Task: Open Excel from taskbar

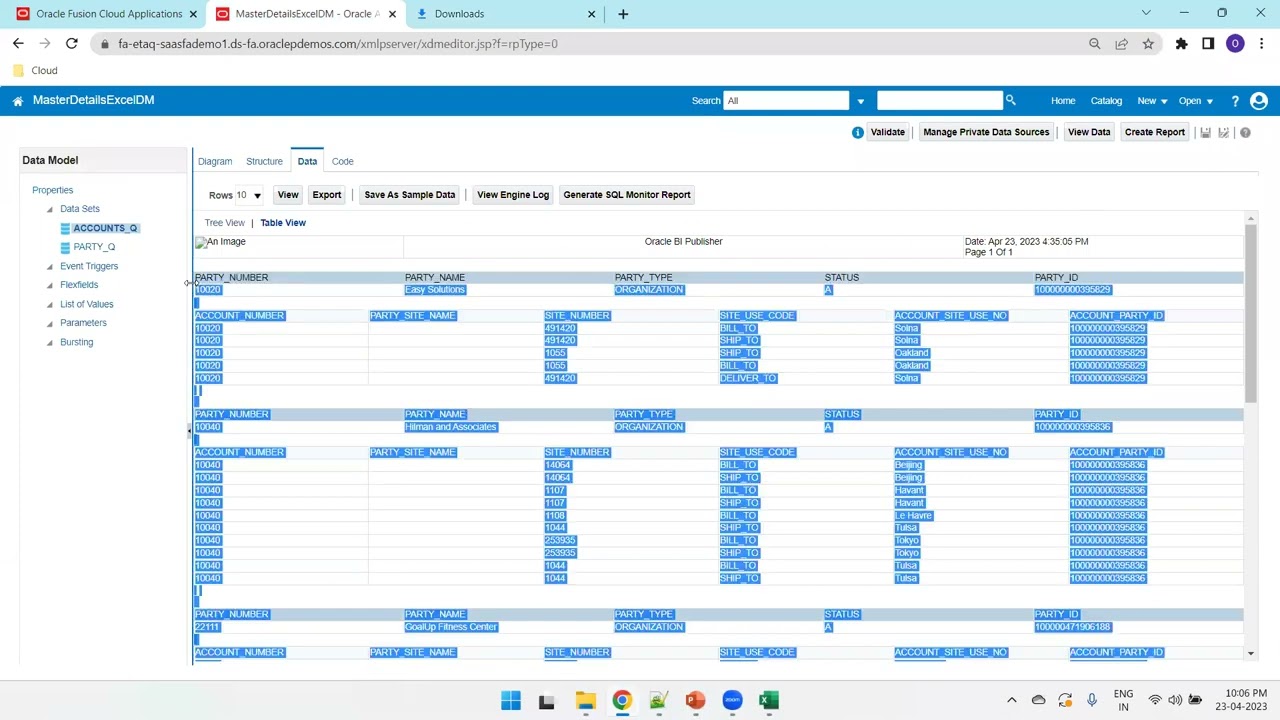Action: pyautogui.click(x=768, y=700)
